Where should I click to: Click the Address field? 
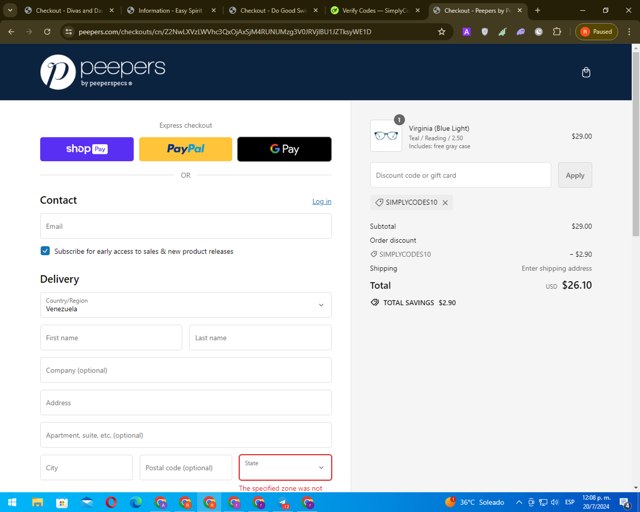(x=186, y=403)
